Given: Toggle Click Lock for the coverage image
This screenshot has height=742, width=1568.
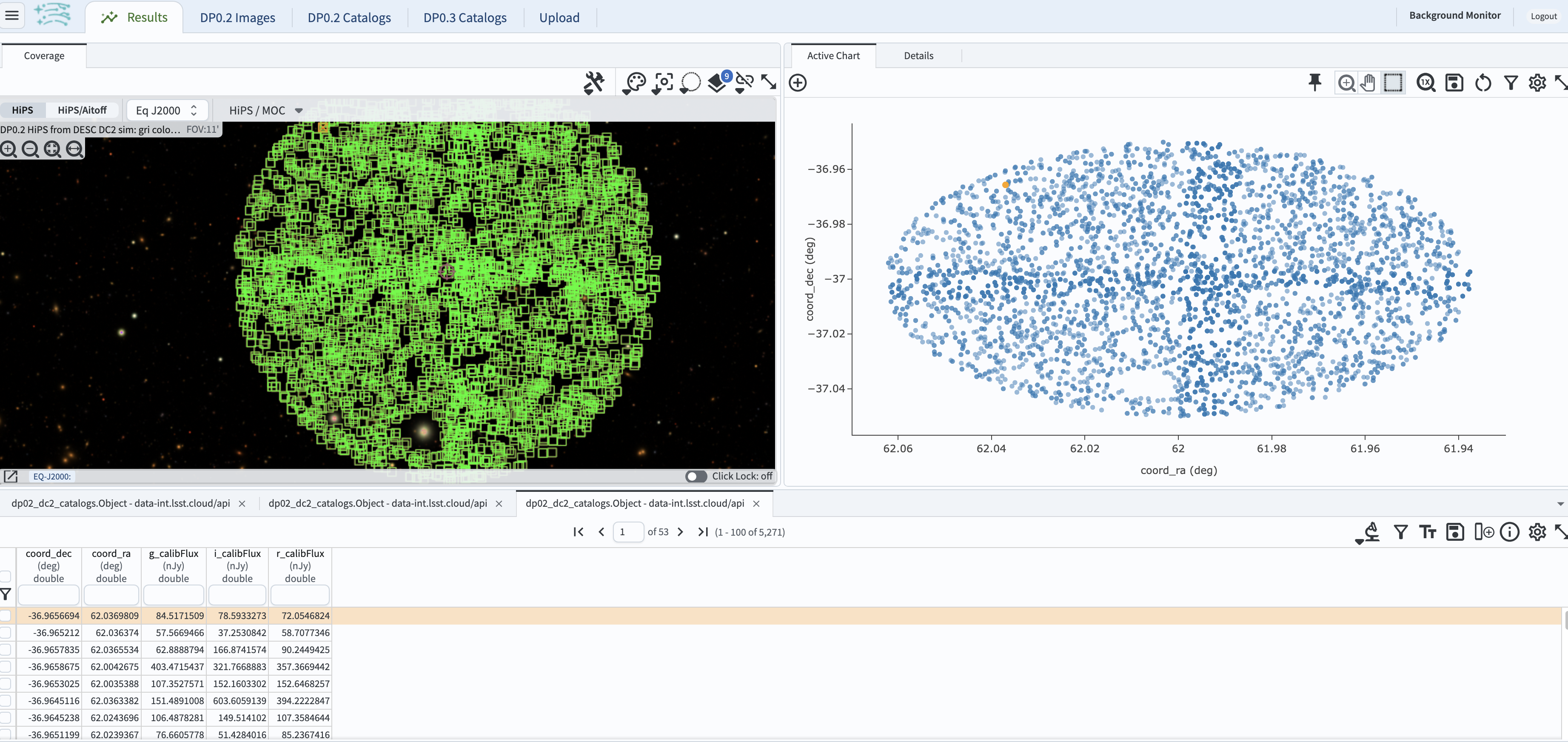Looking at the screenshot, I should tap(696, 476).
